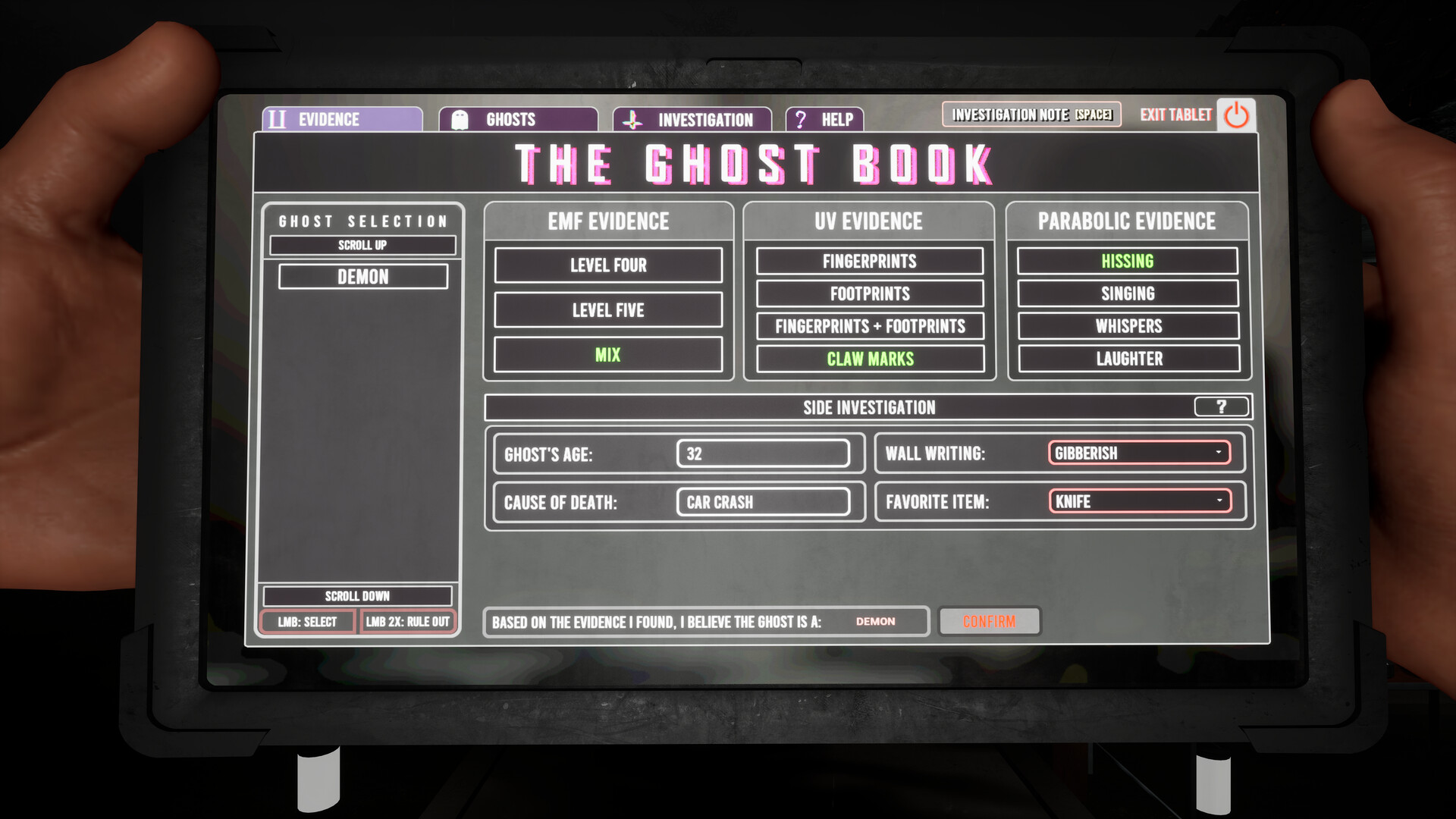This screenshot has width=1456, height=819.
Task: Click the Ghost's Age input field
Action: click(763, 453)
